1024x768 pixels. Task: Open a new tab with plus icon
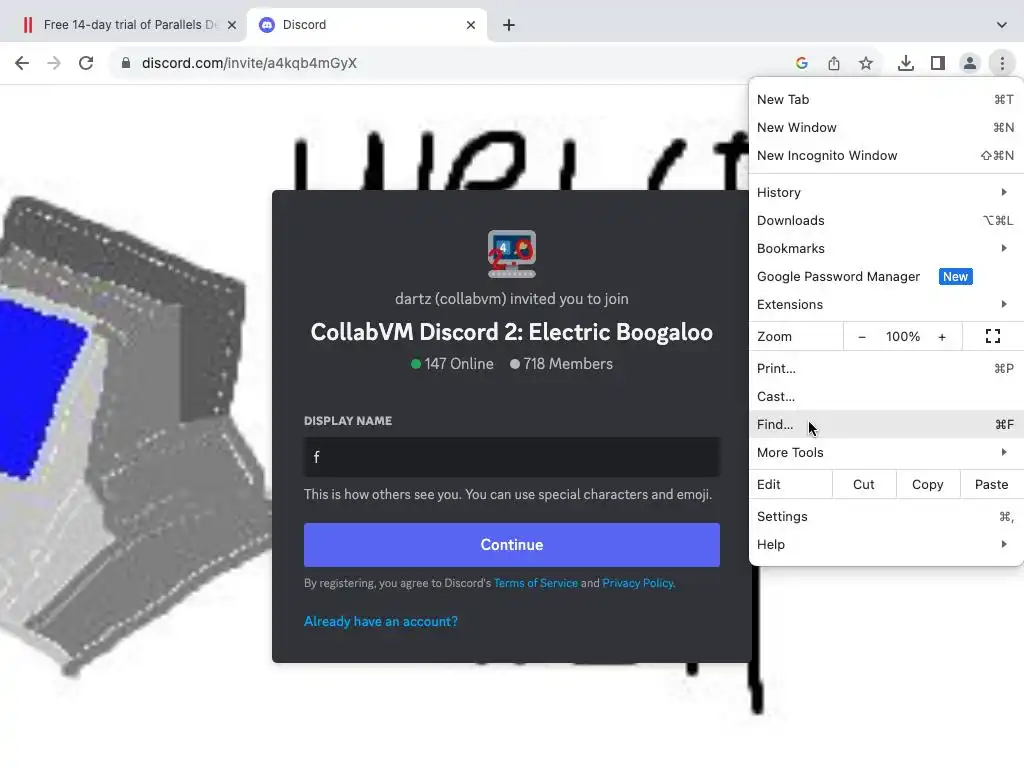tap(509, 25)
